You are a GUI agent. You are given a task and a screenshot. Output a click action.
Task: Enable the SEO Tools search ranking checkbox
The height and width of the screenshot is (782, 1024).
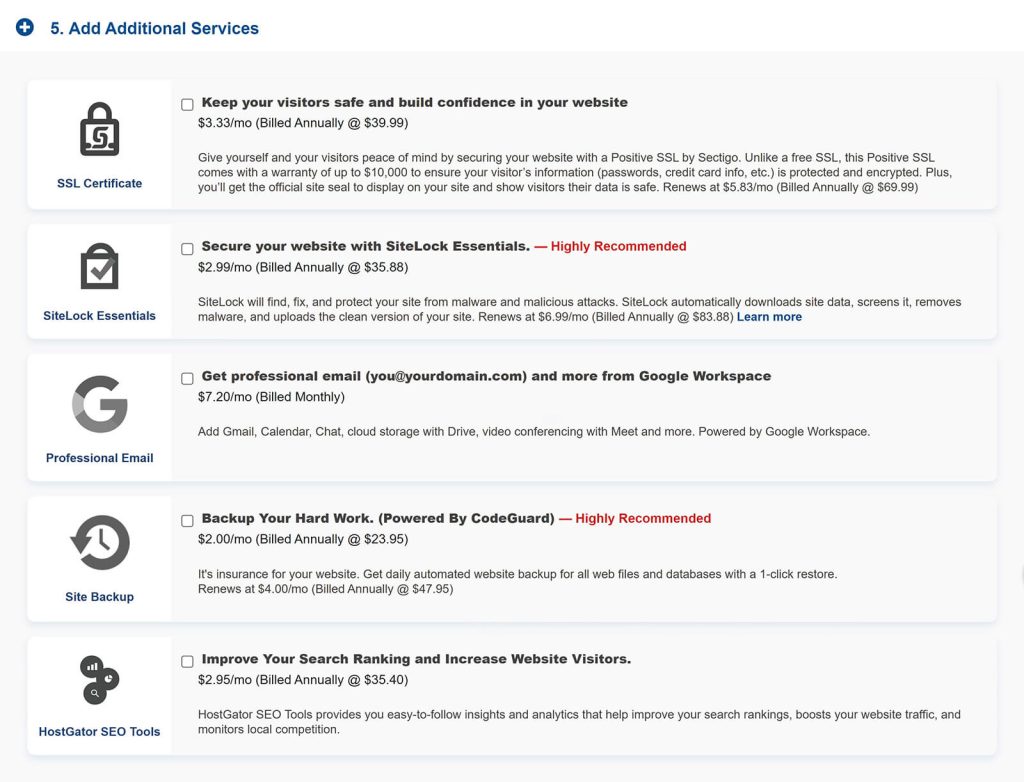pos(187,661)
